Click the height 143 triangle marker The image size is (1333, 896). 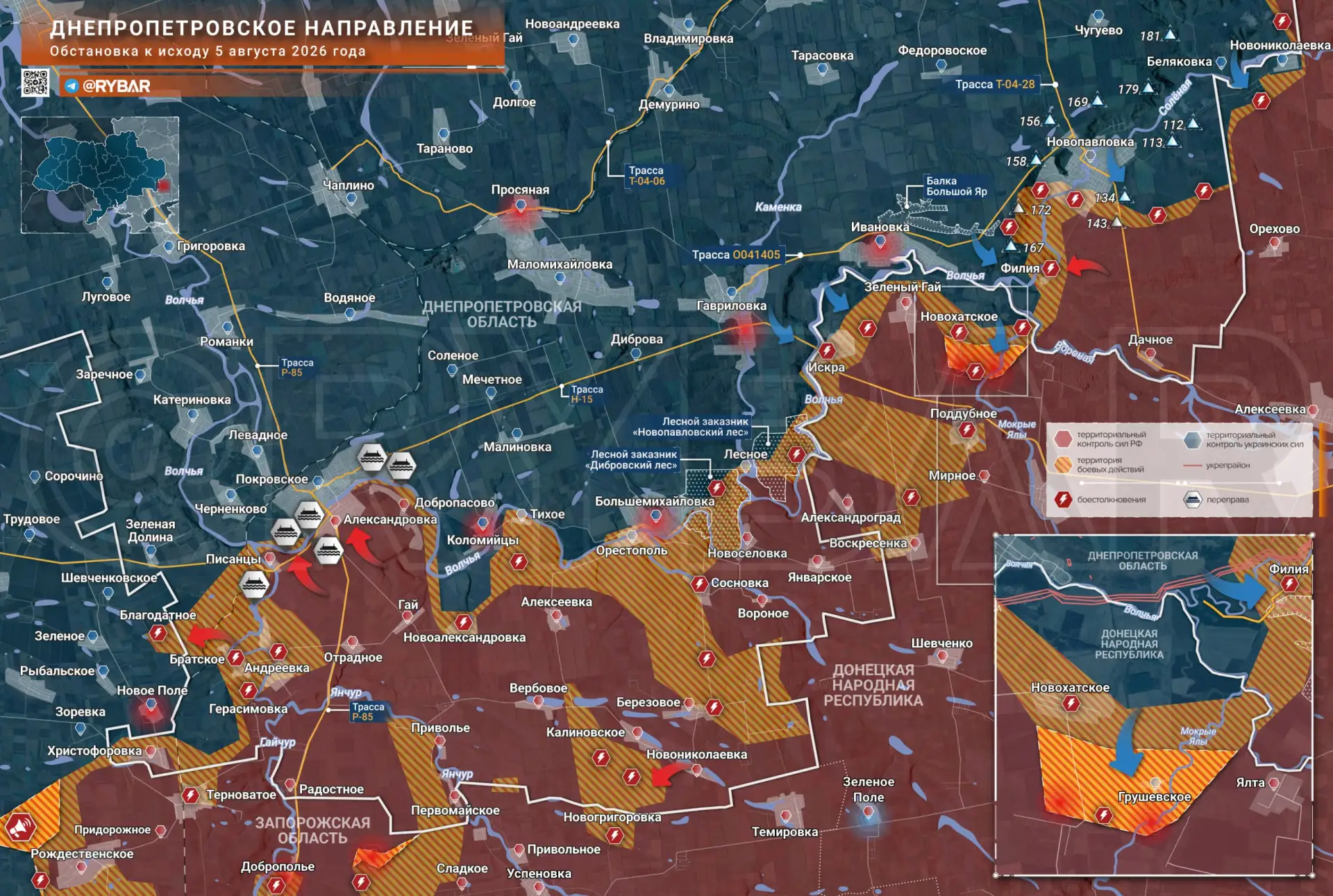coord(1116,222)
